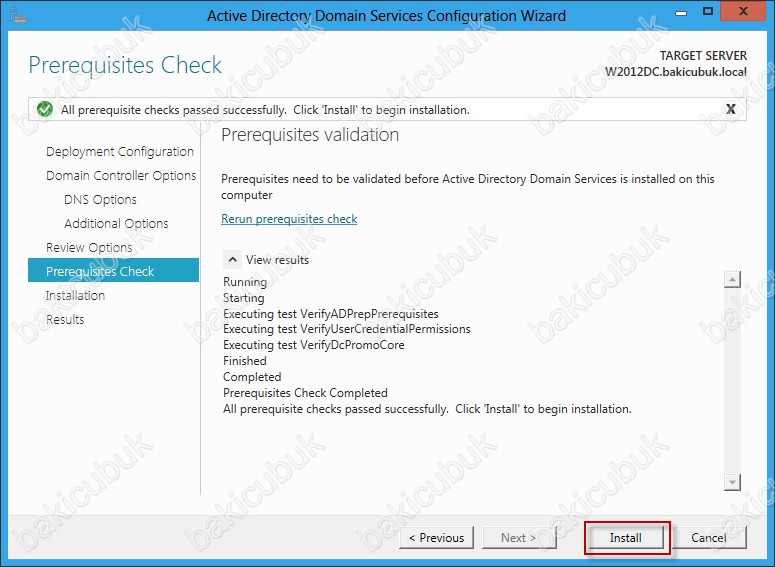Open the Review Options step

coord(89,247)
